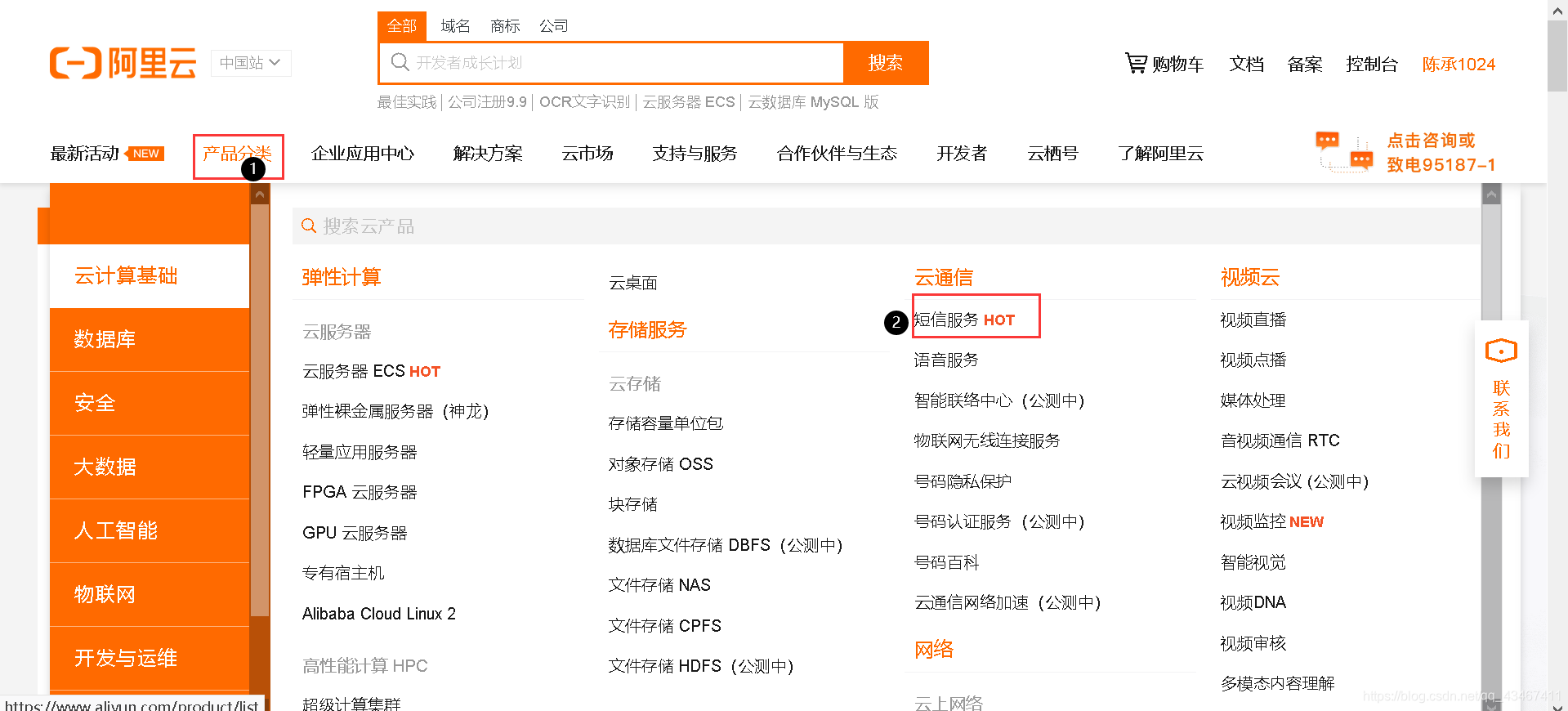Select the 数据库 category
Screen dimensions: 1568x711
150,340
